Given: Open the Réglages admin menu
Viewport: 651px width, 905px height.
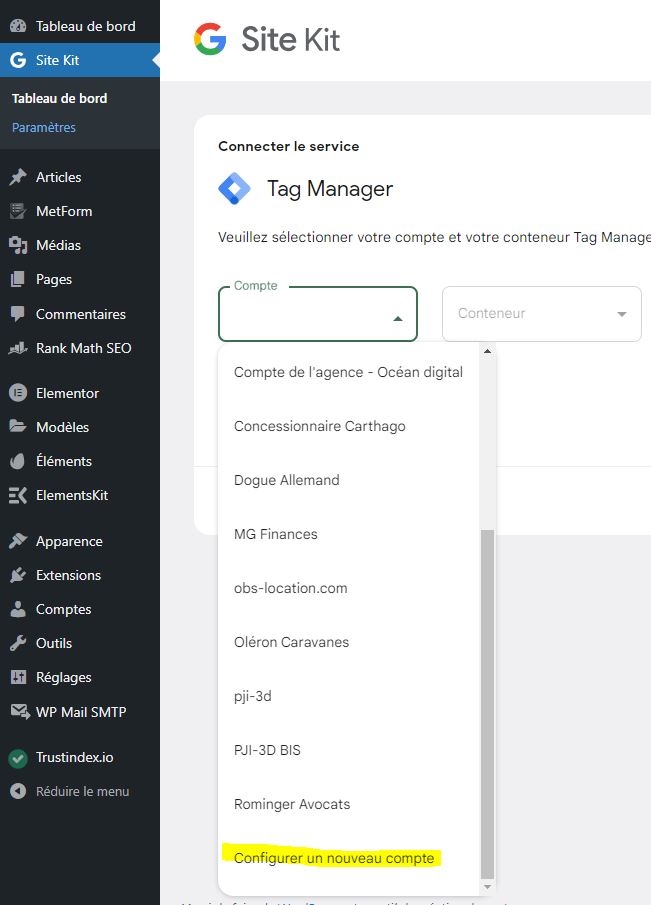Looking at the screenshot, I should (x=63, y=677).
